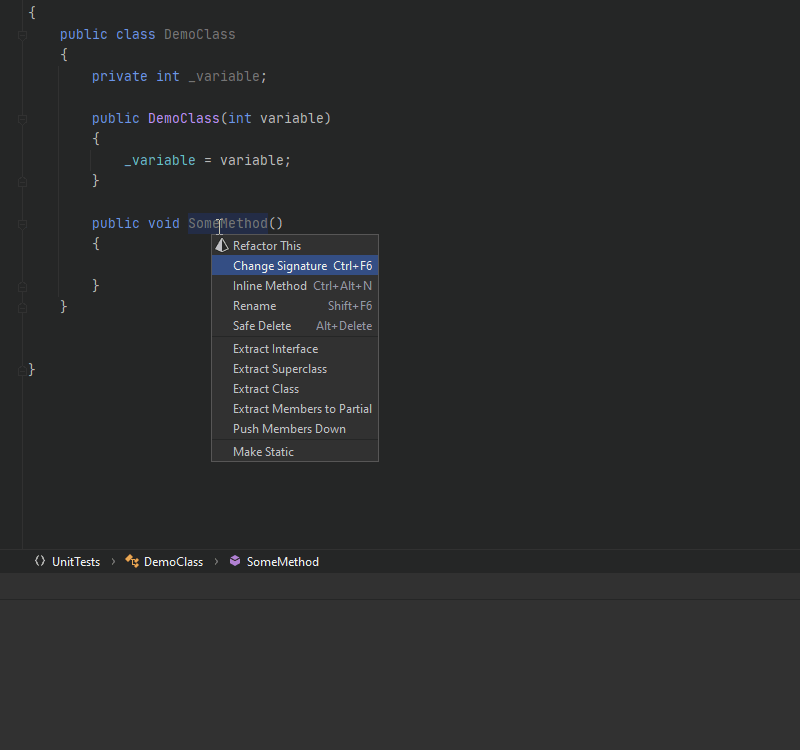Select Change Signature from refactor menu
Image resolution: width=800 pixels, height=750 pixels.
[x=295, y=266]
